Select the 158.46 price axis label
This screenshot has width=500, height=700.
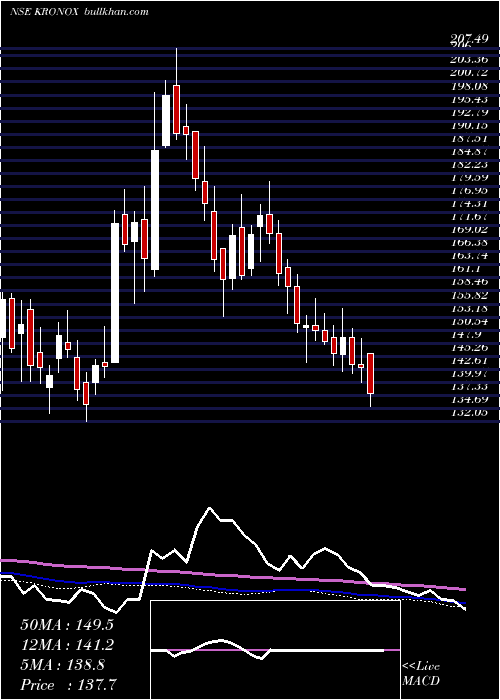pos(469,282)
